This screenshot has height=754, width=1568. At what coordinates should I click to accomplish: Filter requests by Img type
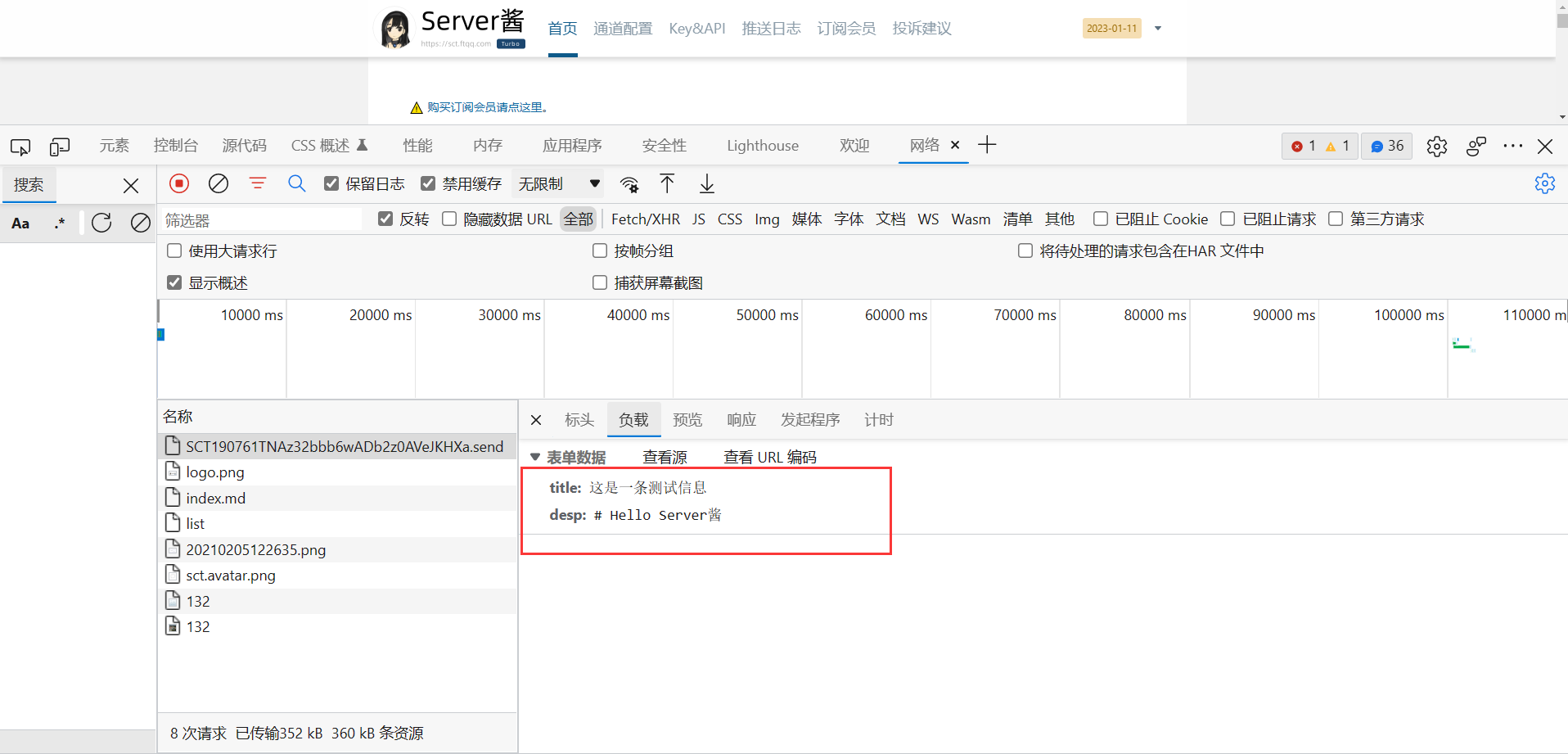point(767,219)
